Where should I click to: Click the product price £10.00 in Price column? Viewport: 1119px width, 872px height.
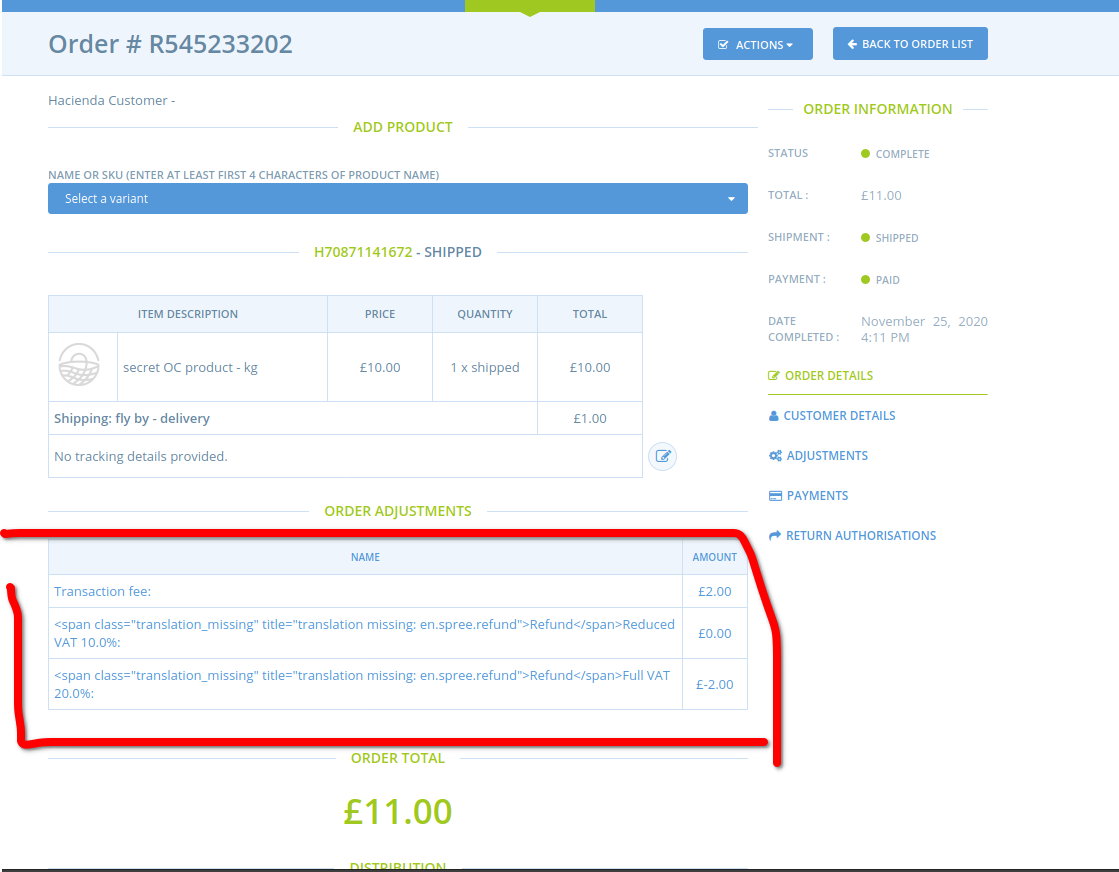pos(380,367)
